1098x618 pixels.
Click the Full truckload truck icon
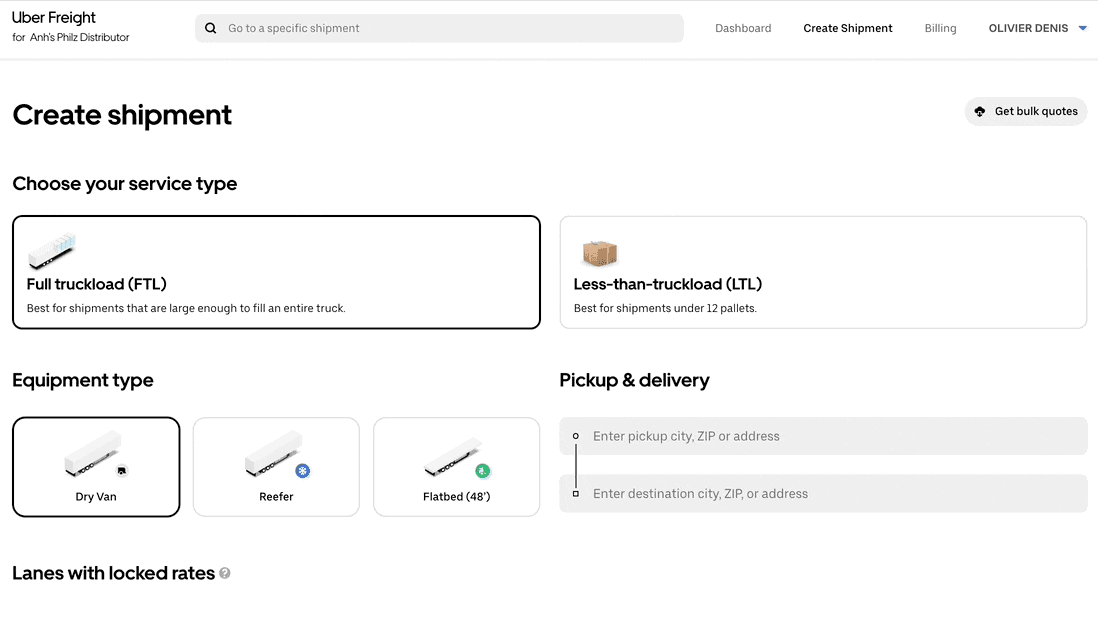(52, 251)
